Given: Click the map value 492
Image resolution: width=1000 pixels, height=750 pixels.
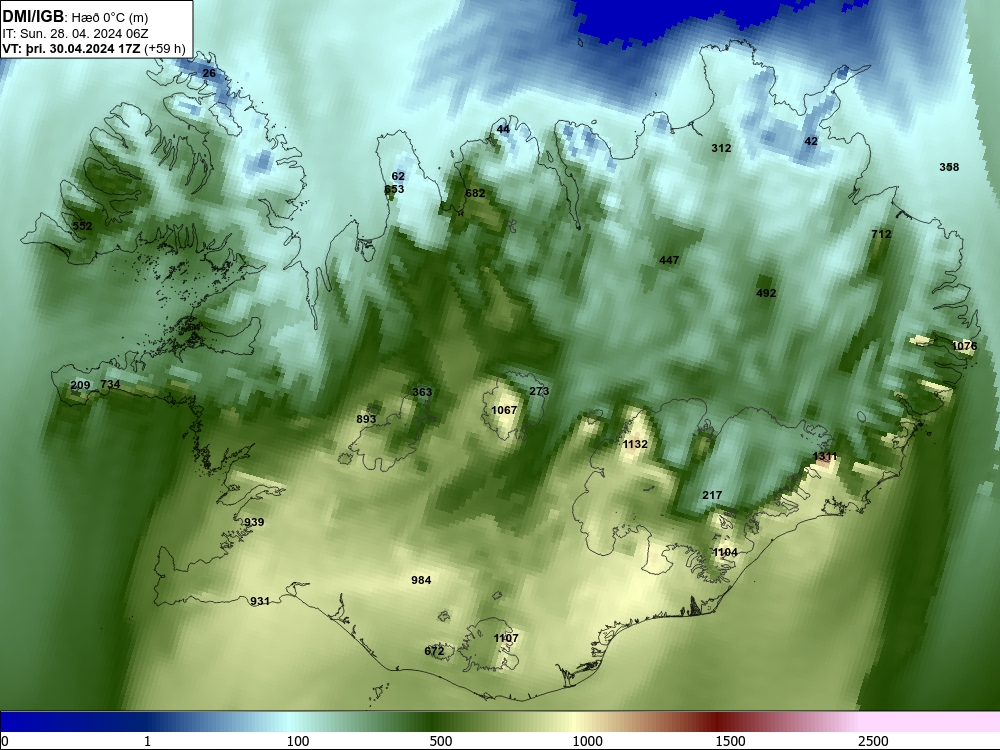Looking at the screenshot, I should (x=766, y=293).
